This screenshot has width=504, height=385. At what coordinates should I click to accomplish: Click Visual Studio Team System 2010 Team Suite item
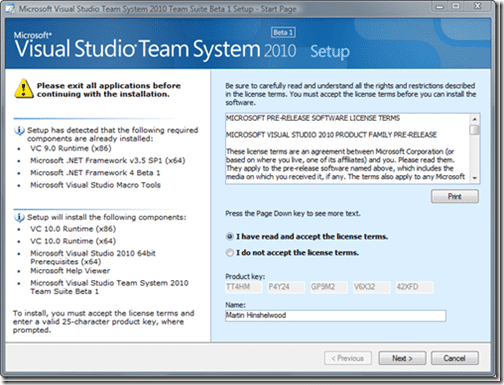point(109,287)
